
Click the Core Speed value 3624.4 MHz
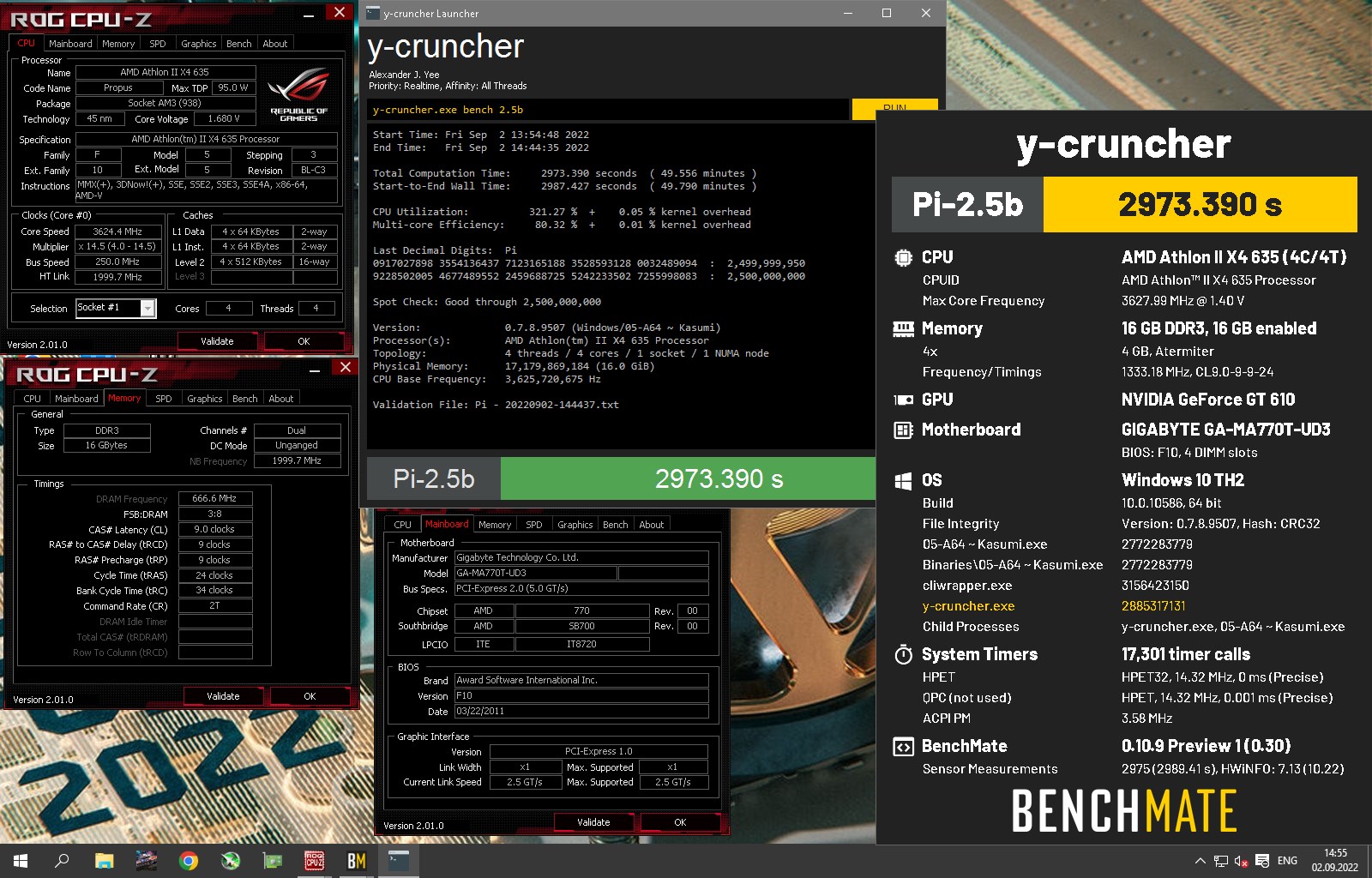point(117,232)
